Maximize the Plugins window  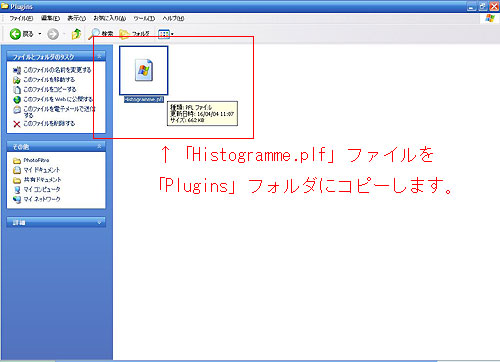pos(483,6)
